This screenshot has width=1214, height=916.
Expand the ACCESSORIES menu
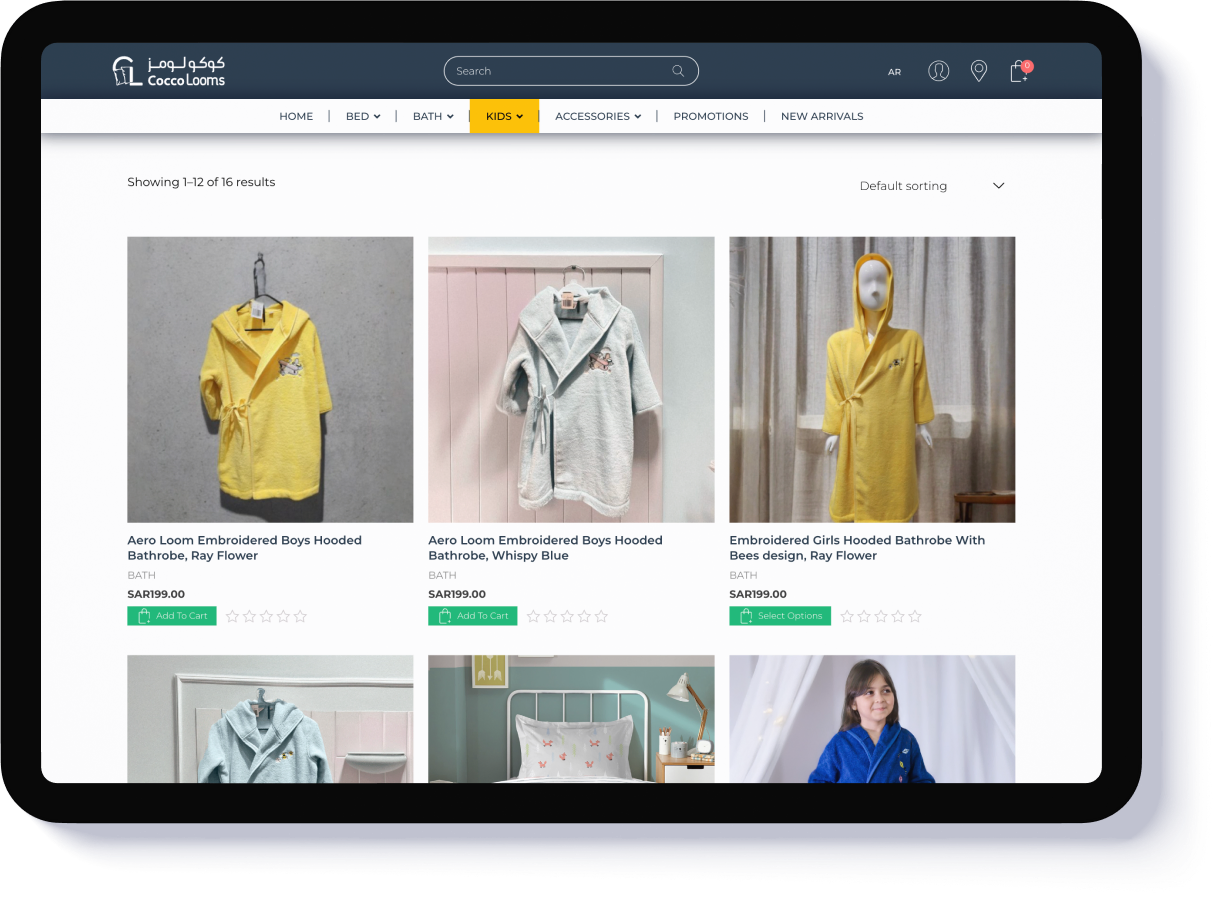pyautogui.click(x=597, y=116)
